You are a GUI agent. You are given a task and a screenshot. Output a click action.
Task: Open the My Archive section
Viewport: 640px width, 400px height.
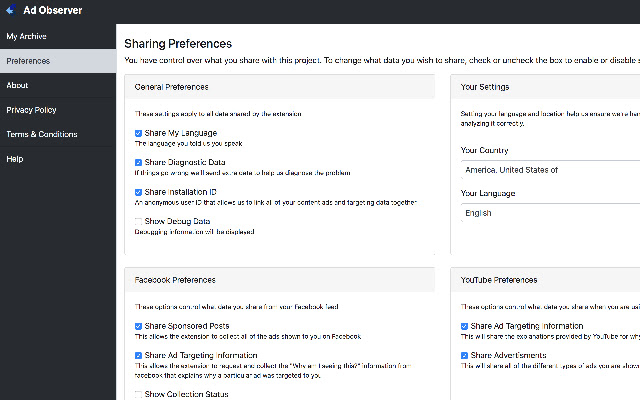pyautogui.click(x=58, y=36)
